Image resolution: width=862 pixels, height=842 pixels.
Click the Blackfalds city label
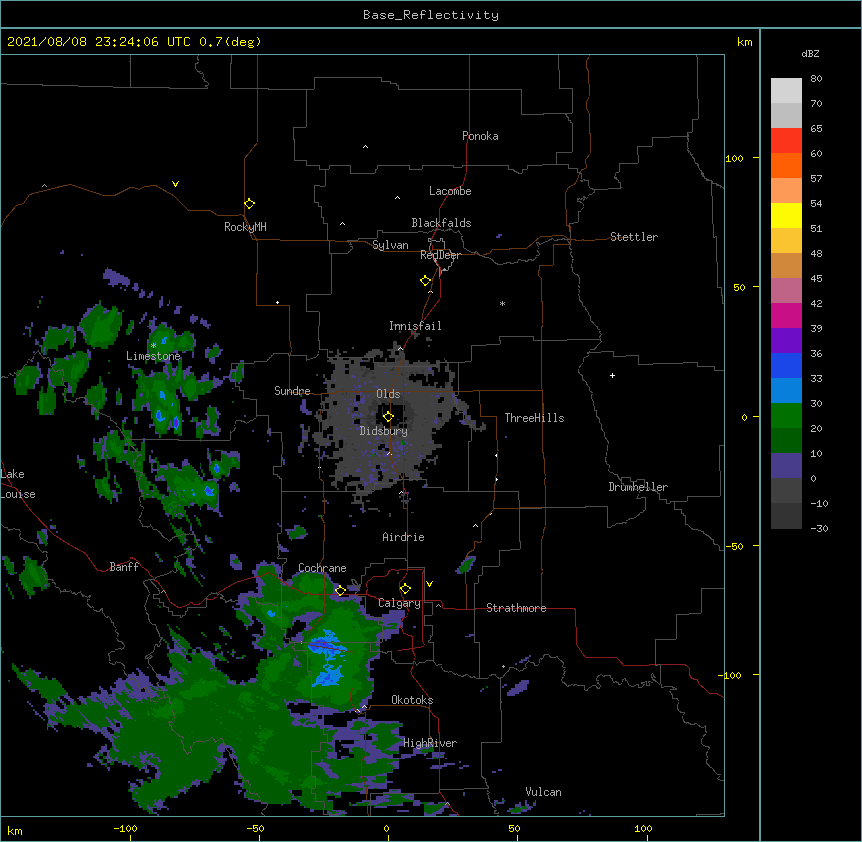coord(441,223)
